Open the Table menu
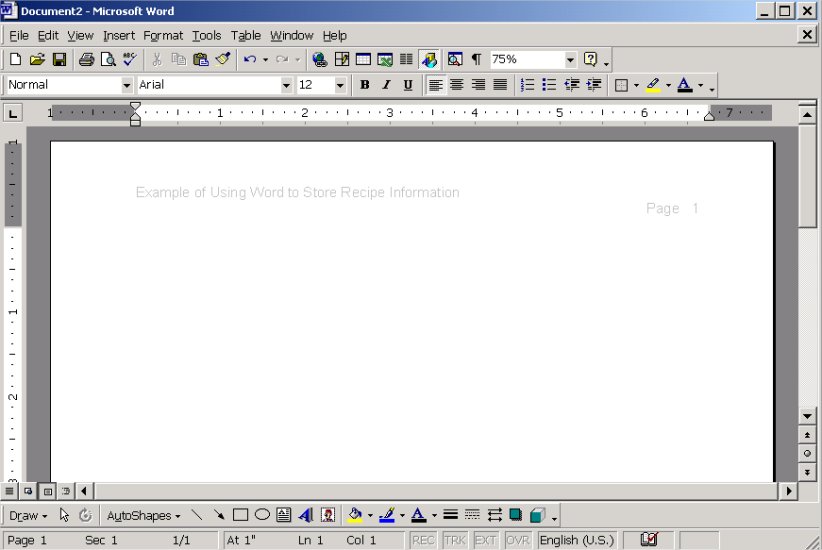Screen dimensions: 822x550 pos(246,35)
